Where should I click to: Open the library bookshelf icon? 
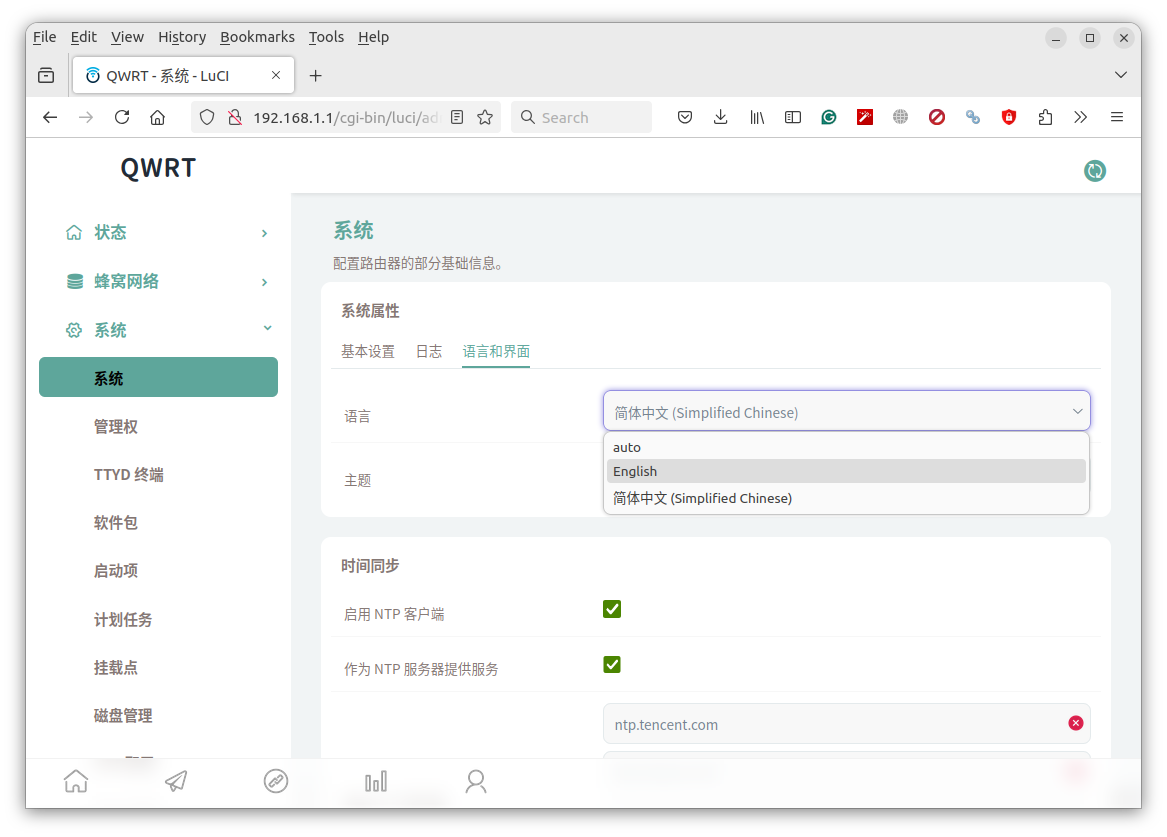[757, 118]
